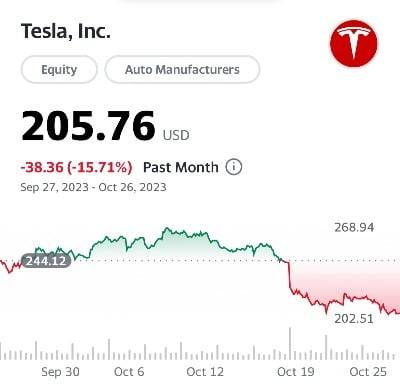Select the Auto Manufacturers tag
The height and width of the screenshot is (391, 400).
pyautogui.click(x=182, y=69)
